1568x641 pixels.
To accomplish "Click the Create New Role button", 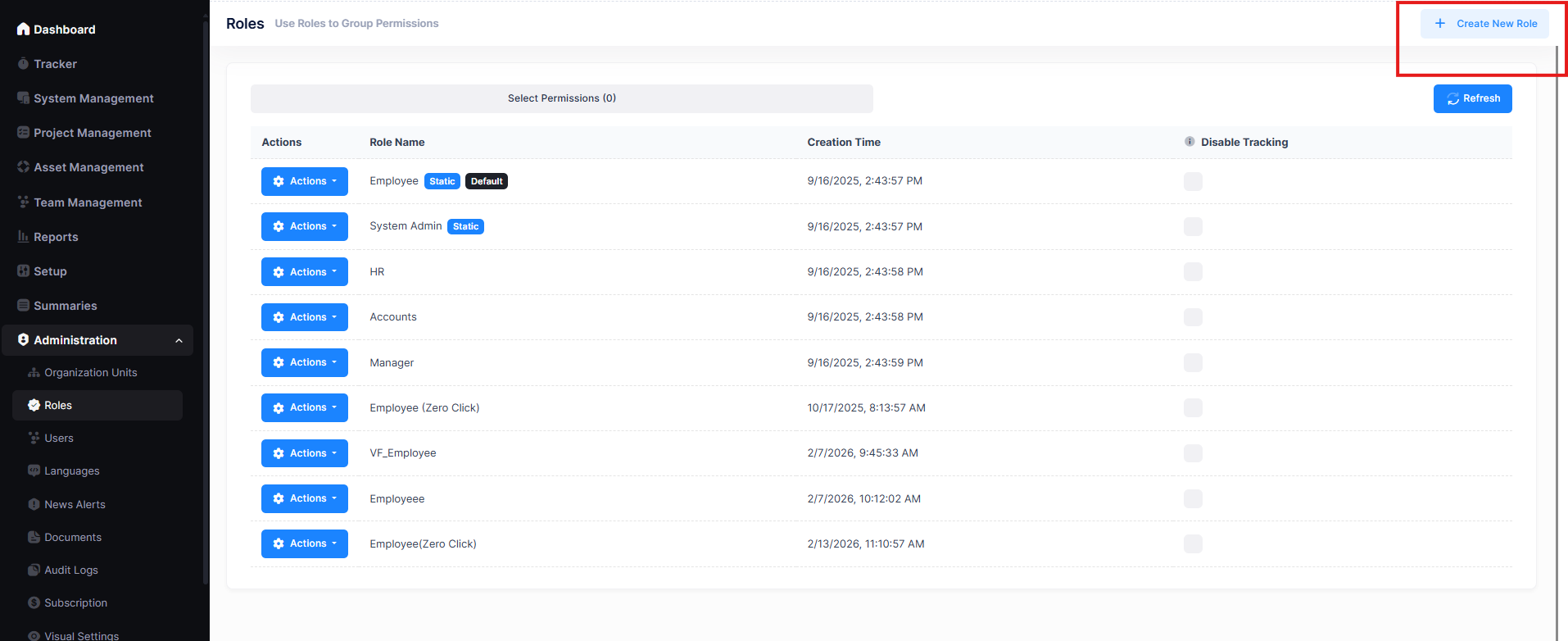I will pyautogui.click(x=1484, y=24).
